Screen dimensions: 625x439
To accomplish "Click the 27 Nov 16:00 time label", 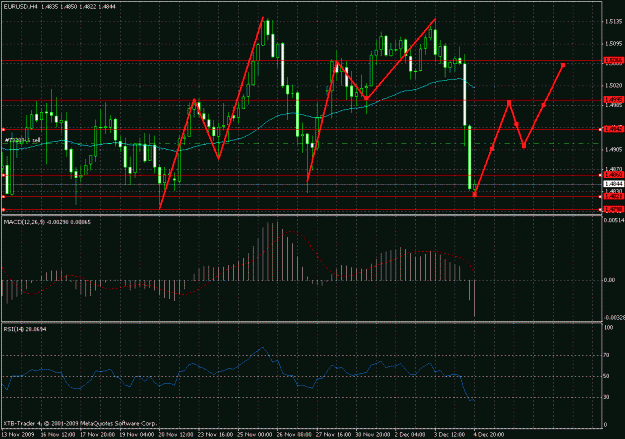I will click(333, 434).
